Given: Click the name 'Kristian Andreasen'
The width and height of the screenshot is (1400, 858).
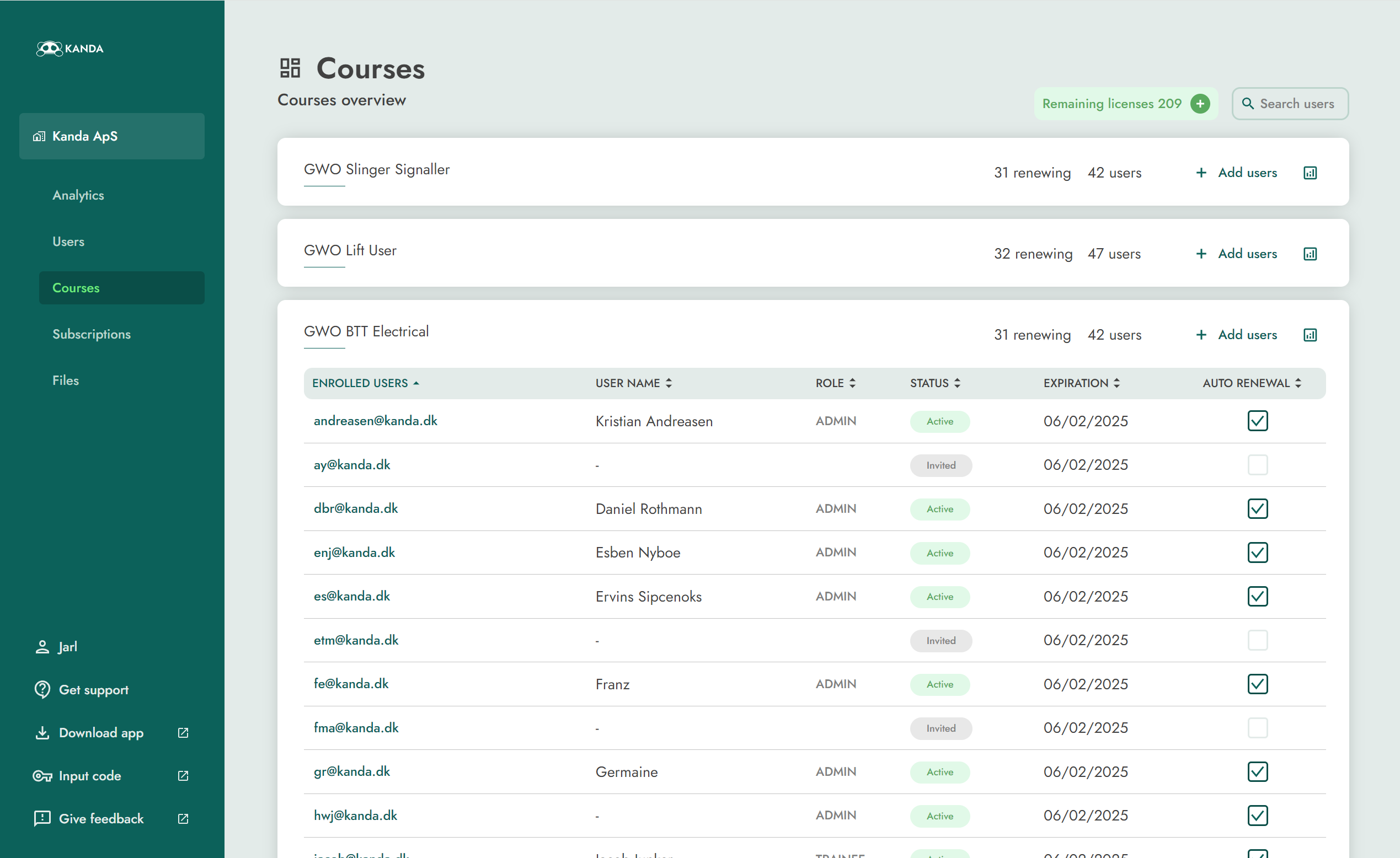Looking at the screenshot, I should tap(654, 421).
